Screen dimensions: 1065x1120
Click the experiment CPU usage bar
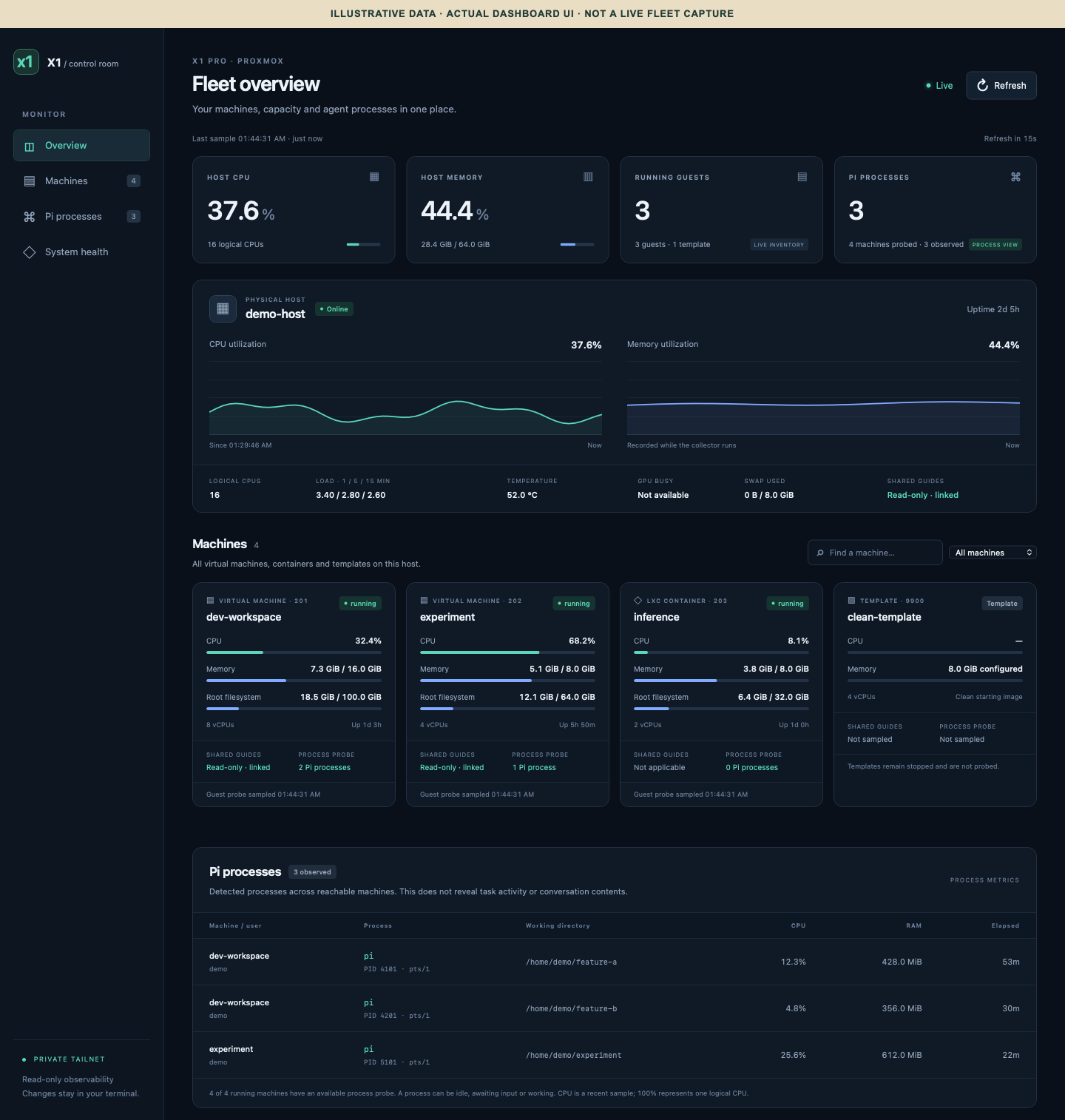tap(507, 652)
